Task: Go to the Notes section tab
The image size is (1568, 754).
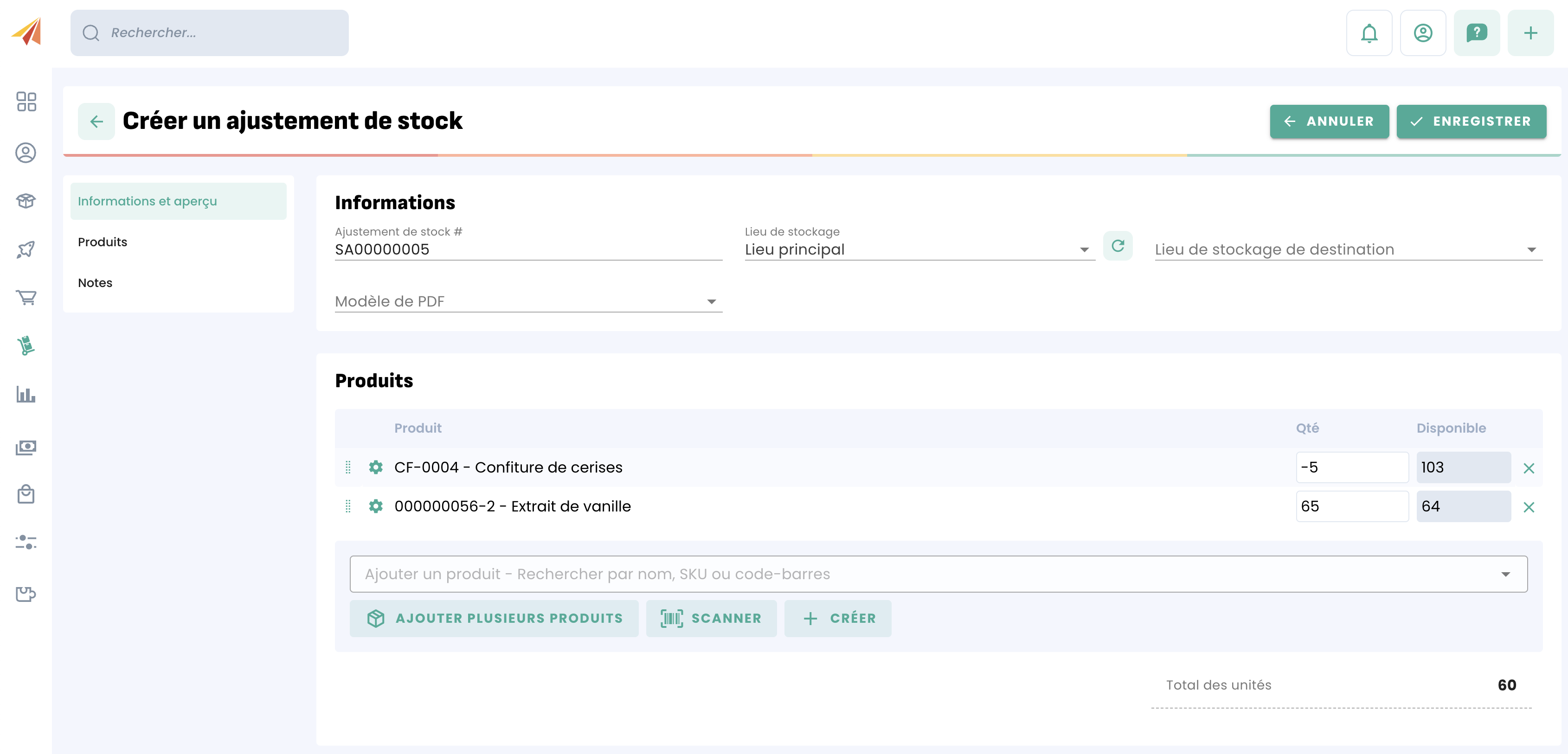Action: pyautogui.click(x=95, y=283)
